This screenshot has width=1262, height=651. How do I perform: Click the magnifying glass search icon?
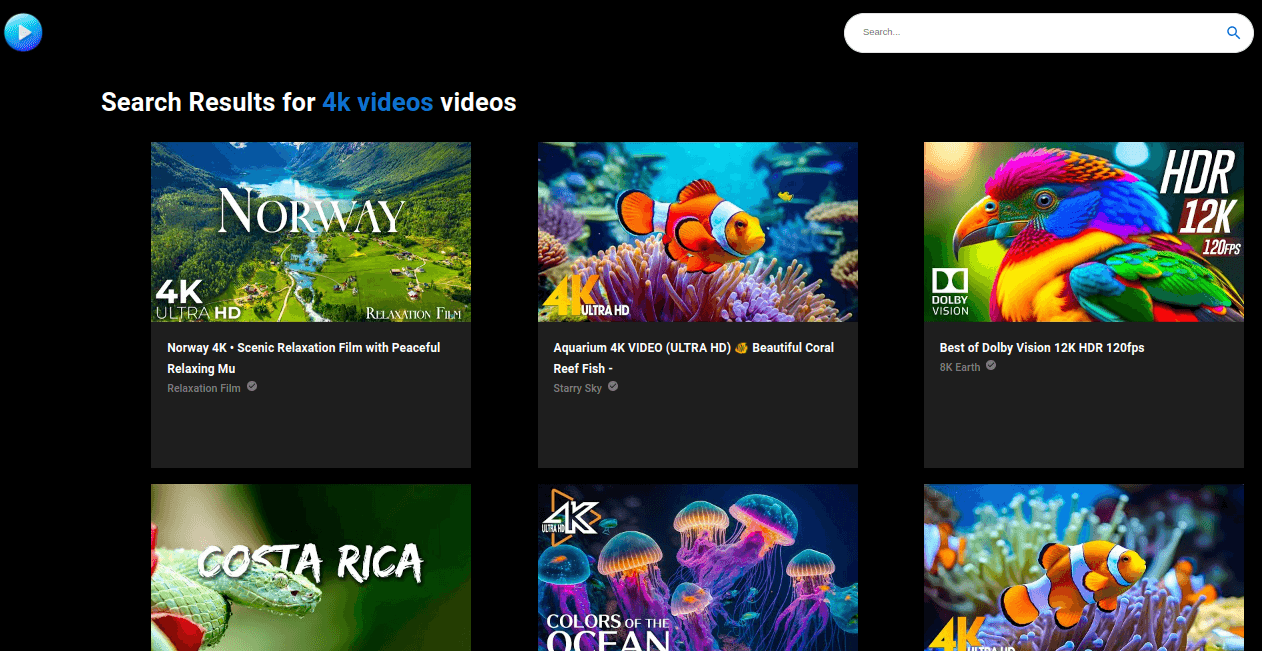(x=1233, y=33)
